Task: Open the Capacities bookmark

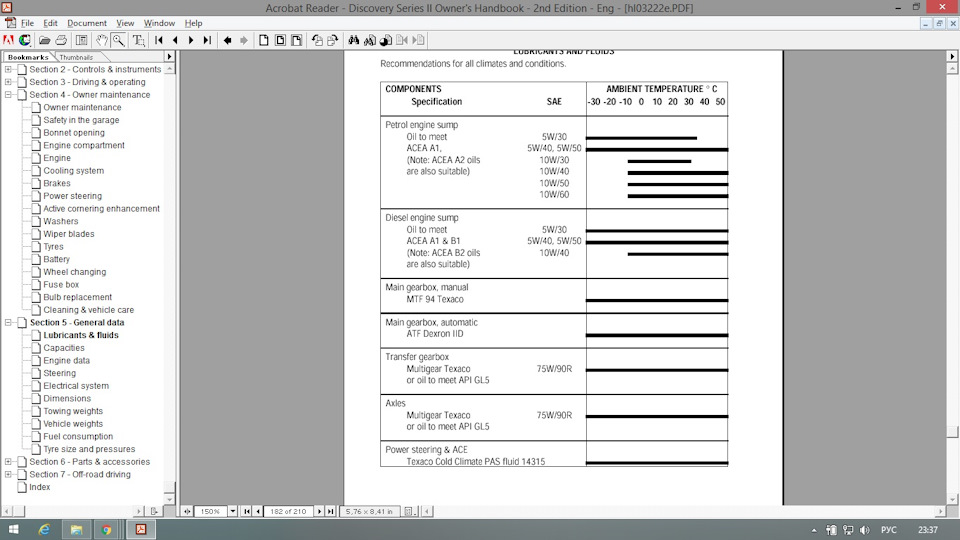Action: pyautogui.click(x=64, y=348)
